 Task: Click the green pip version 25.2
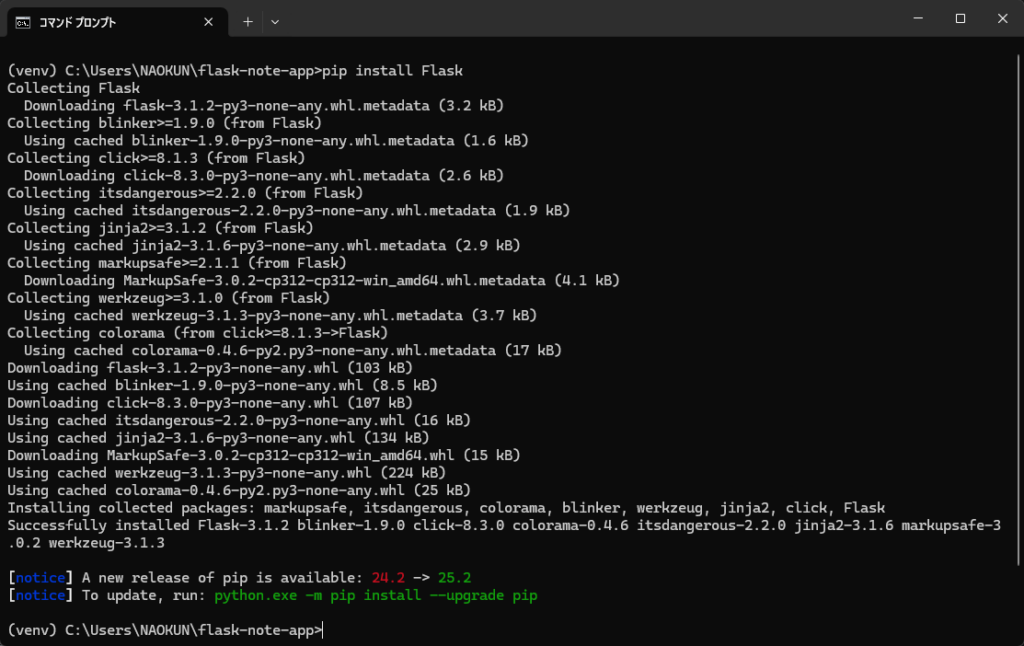[x=455, y=578]
